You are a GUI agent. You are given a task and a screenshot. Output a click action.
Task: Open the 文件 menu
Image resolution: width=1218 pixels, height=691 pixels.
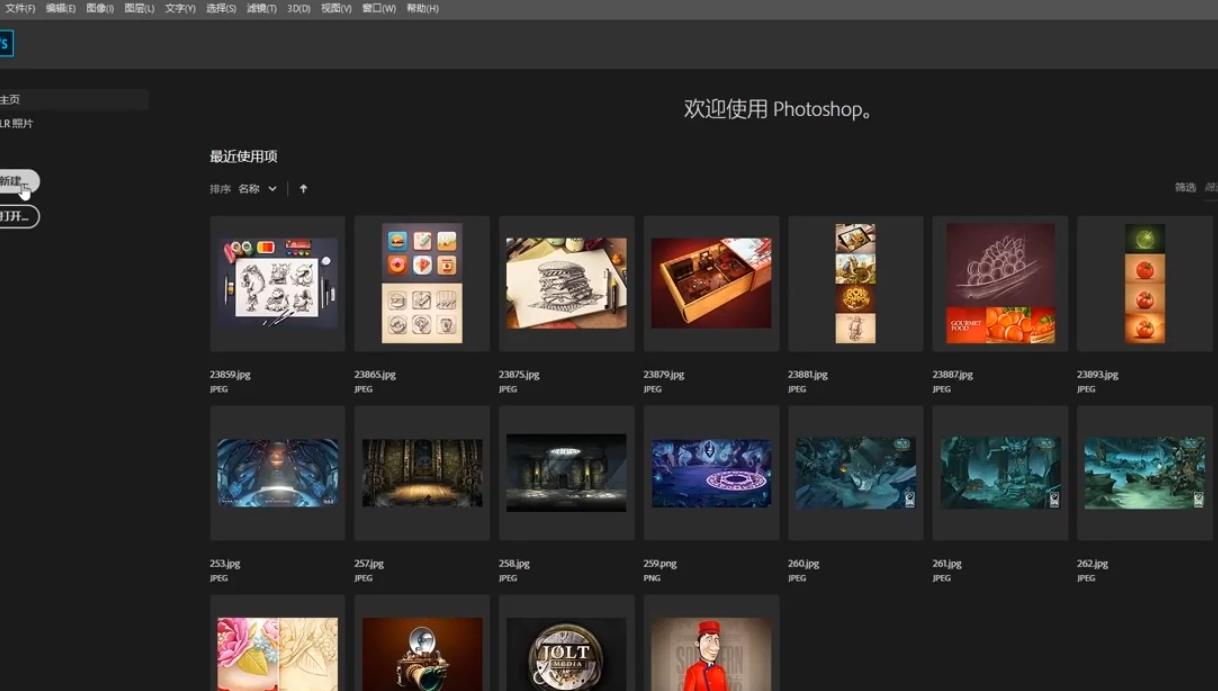coord(20,8)
